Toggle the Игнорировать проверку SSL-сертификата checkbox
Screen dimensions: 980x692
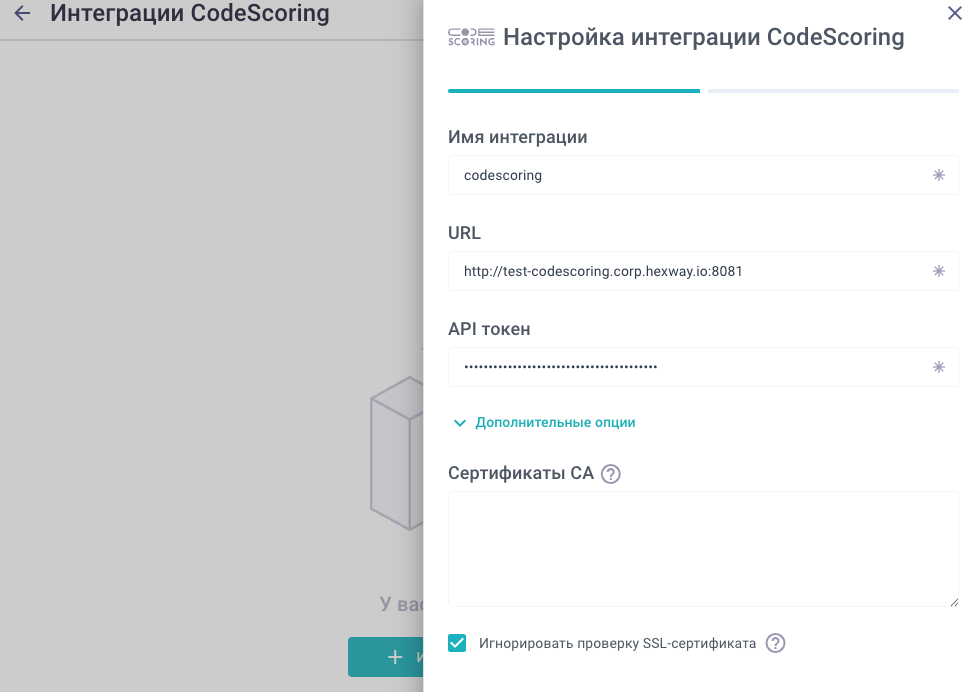[x=457, y=643]
